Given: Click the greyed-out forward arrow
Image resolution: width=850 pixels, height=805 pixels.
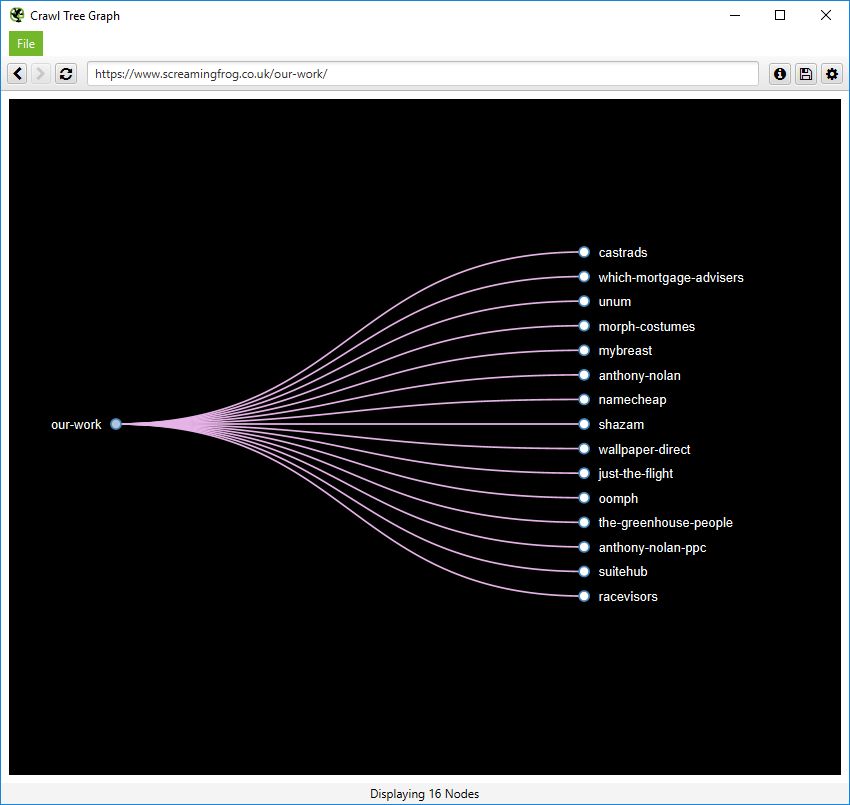Looking at the screenshot, I should click(40, 73).
